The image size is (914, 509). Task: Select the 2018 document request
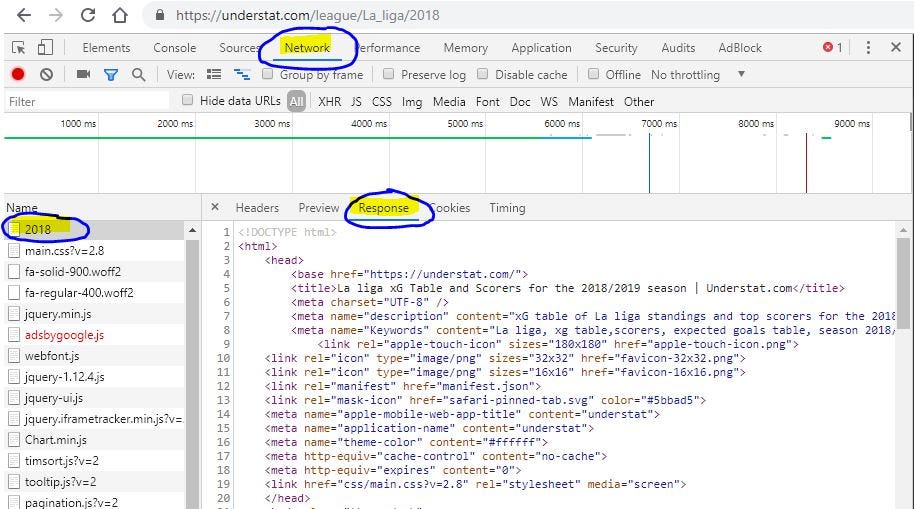[96, 229]
